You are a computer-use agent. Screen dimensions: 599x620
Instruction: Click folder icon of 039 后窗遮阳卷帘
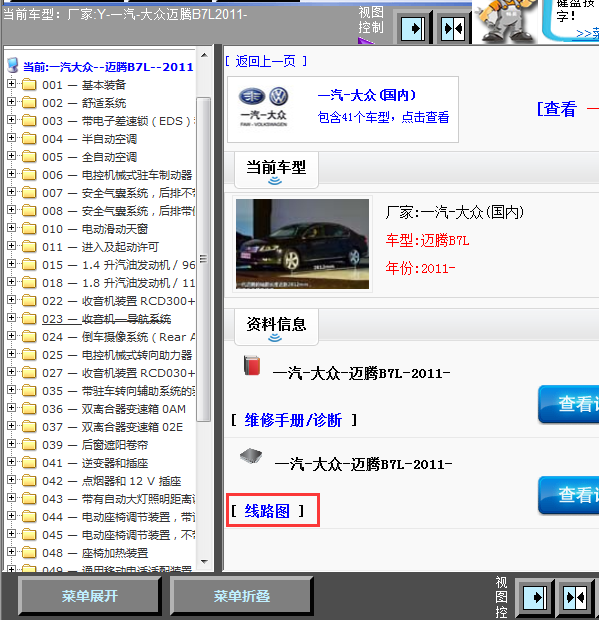coord(29,444)
